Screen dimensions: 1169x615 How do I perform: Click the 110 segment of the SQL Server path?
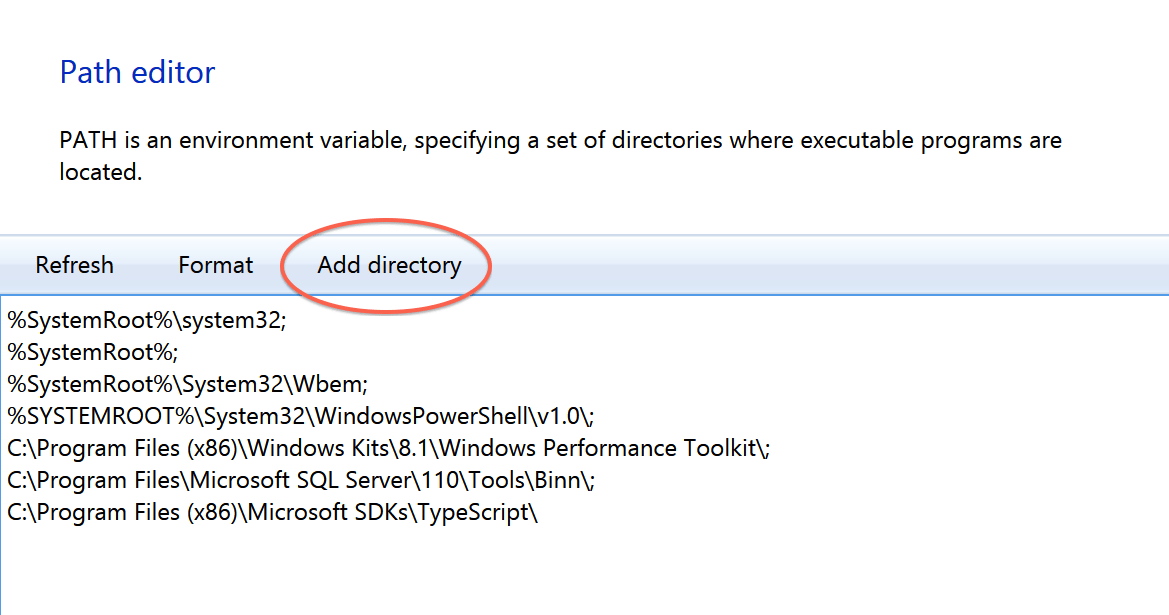pyautogui.click(x=440, y=481)
